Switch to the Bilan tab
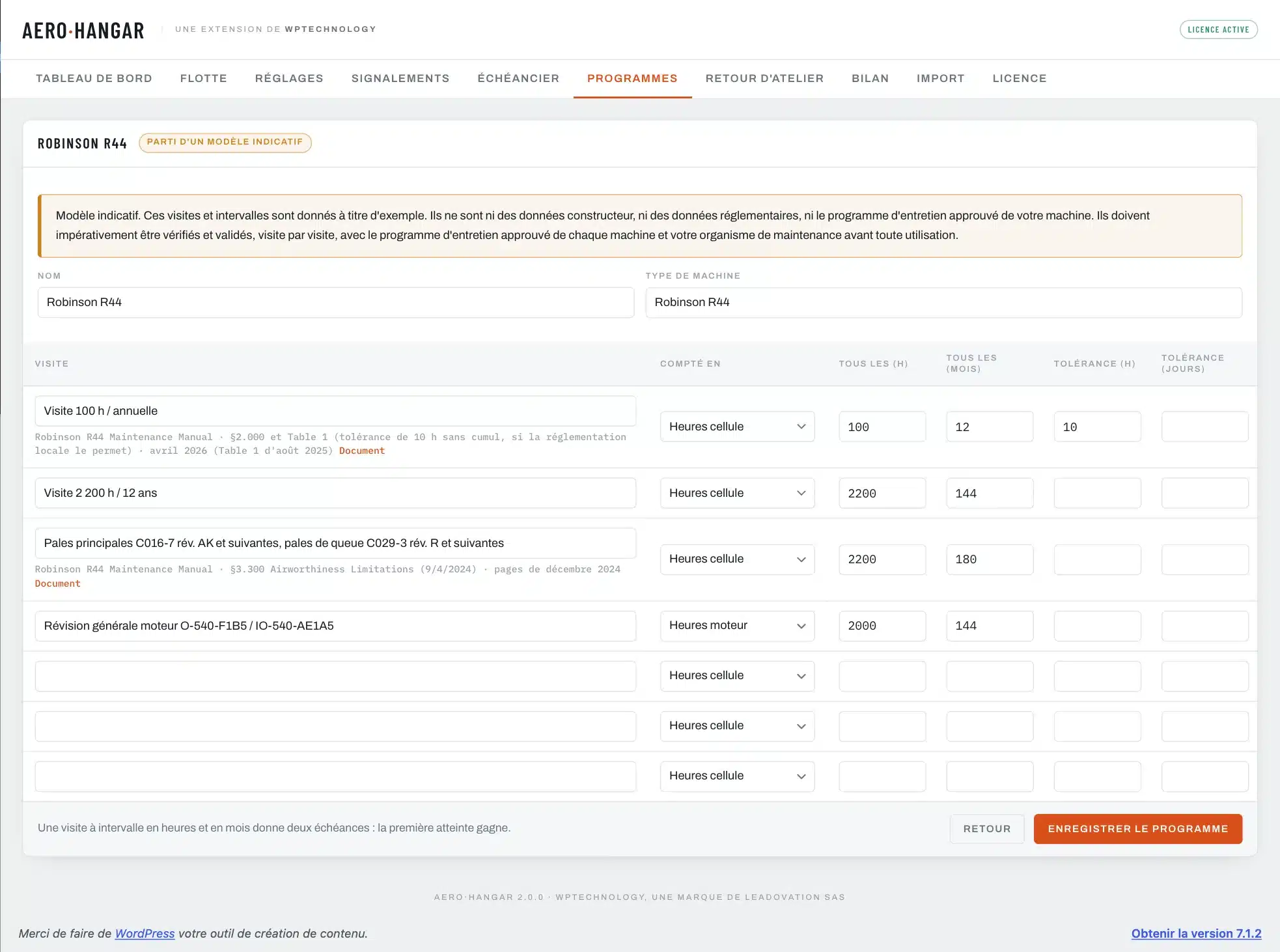 click(870, 78)
